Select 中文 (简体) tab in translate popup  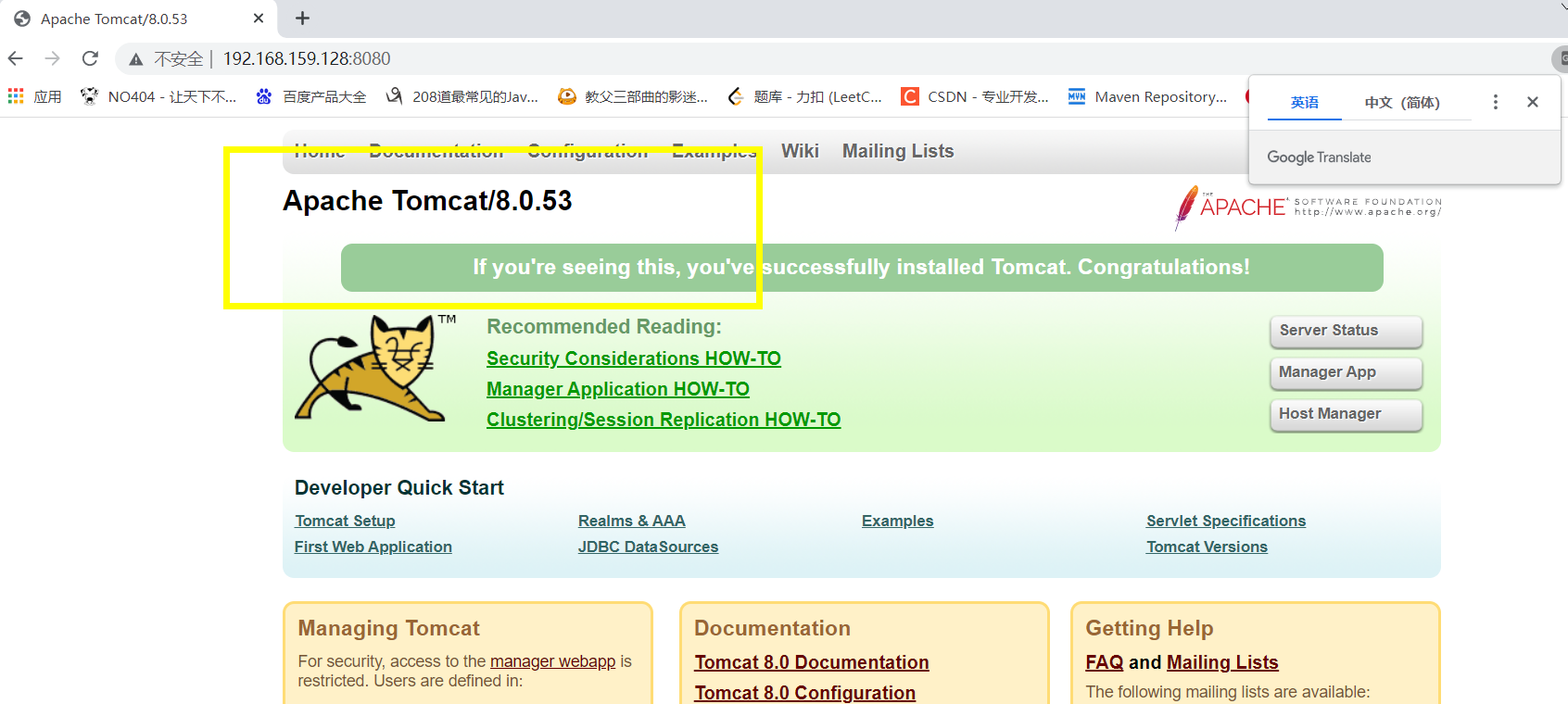click(x=1402, y=102)
